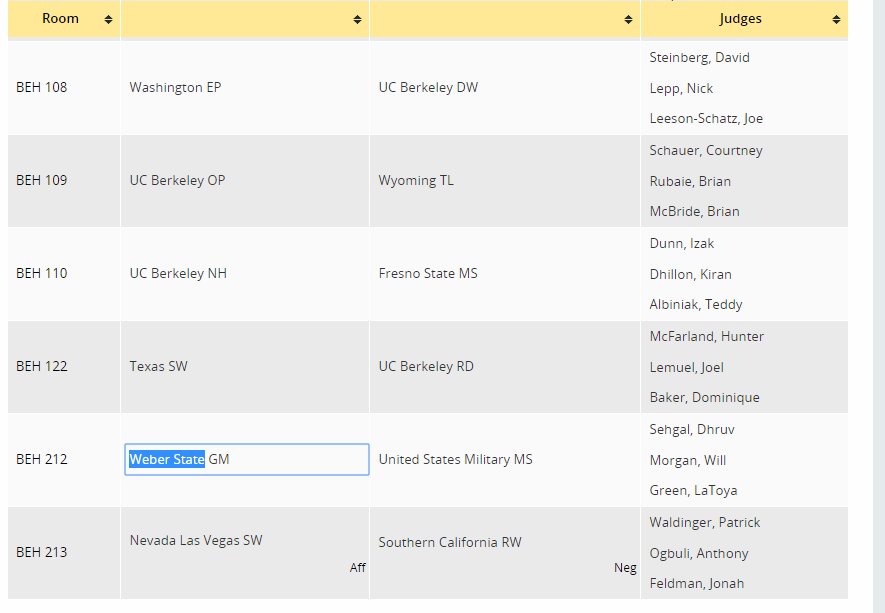Click the Fresno State MS team entry
885x613 pixels.
(x=428, y=274)
